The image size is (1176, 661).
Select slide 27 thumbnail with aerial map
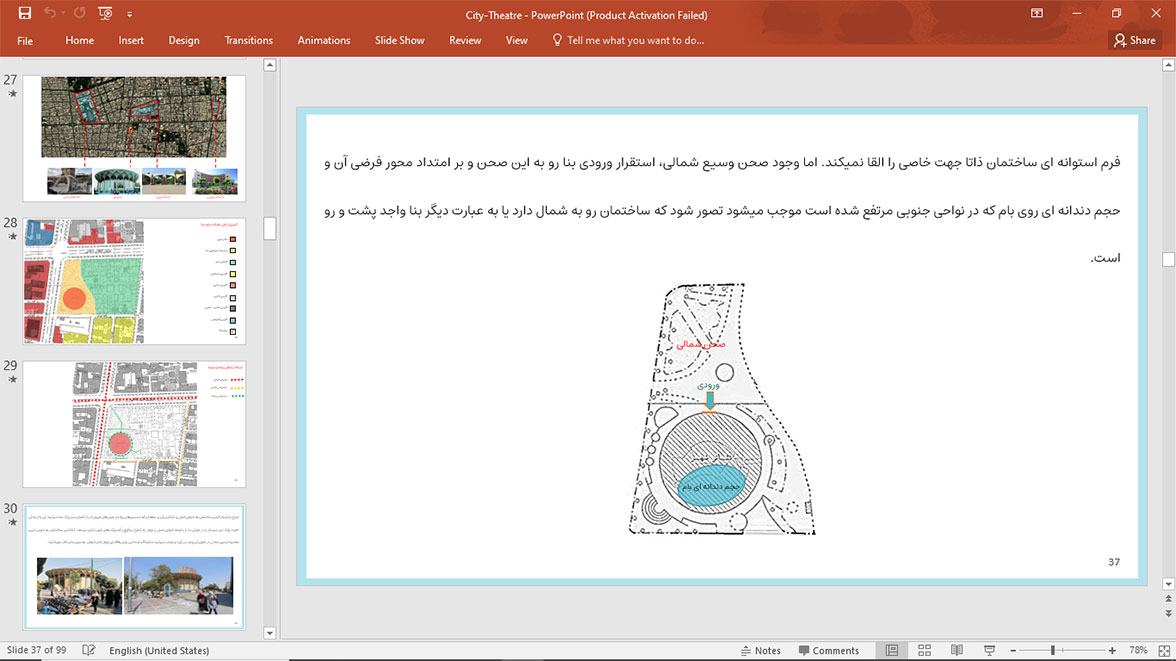134,137
